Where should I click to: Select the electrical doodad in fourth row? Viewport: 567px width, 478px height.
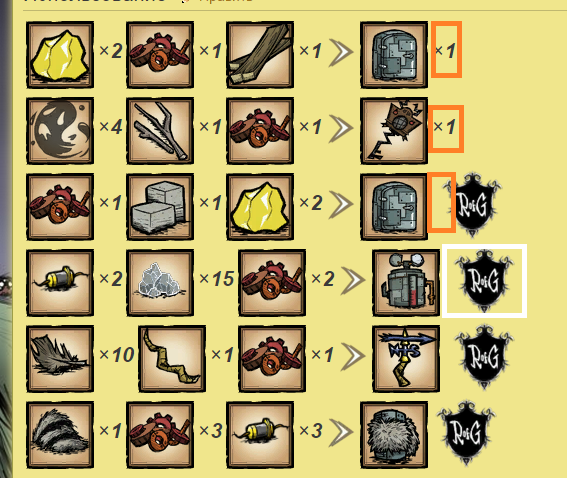point(60,282)
